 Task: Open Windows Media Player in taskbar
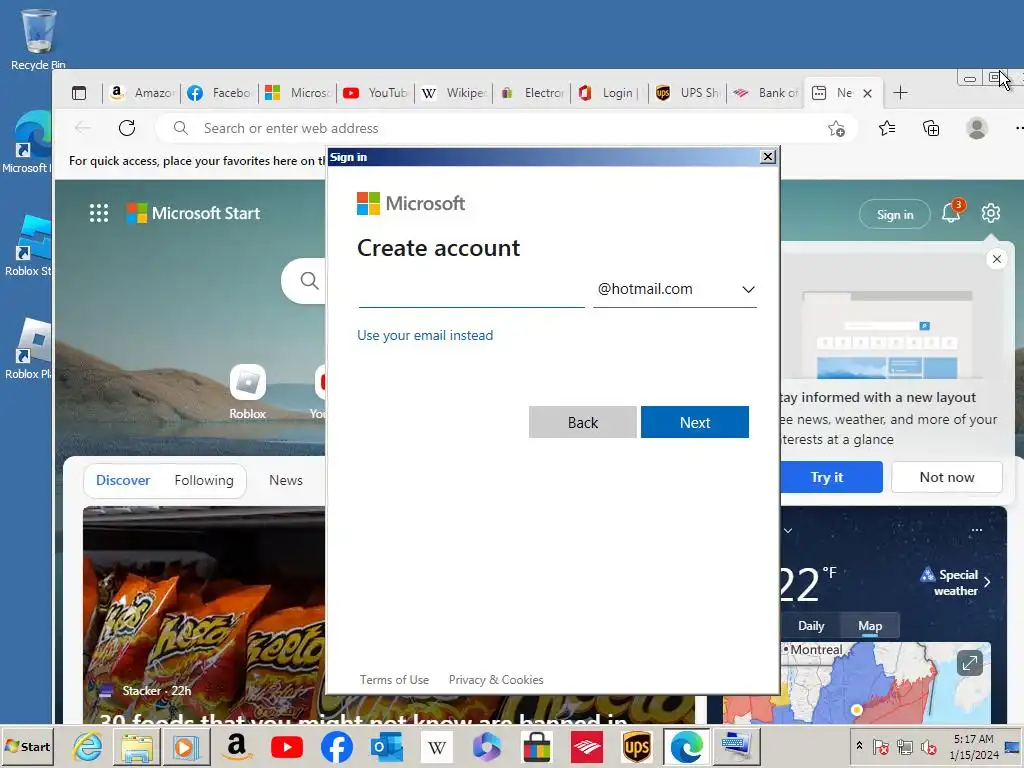pos(185,747)
